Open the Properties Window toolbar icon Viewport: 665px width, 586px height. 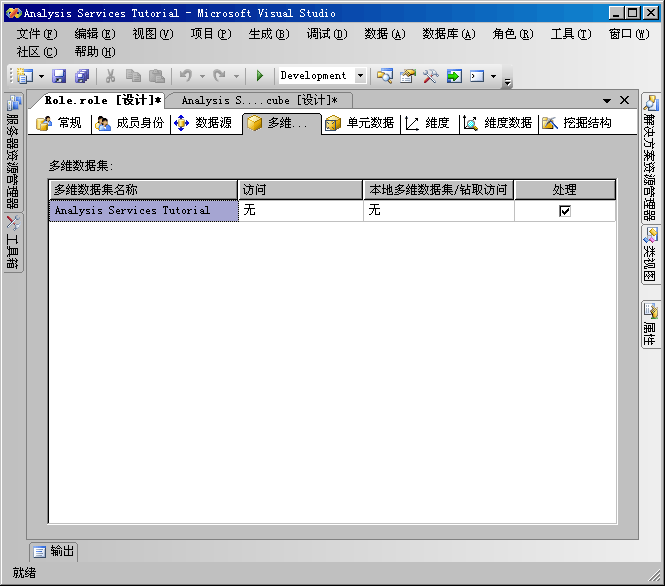408,76
